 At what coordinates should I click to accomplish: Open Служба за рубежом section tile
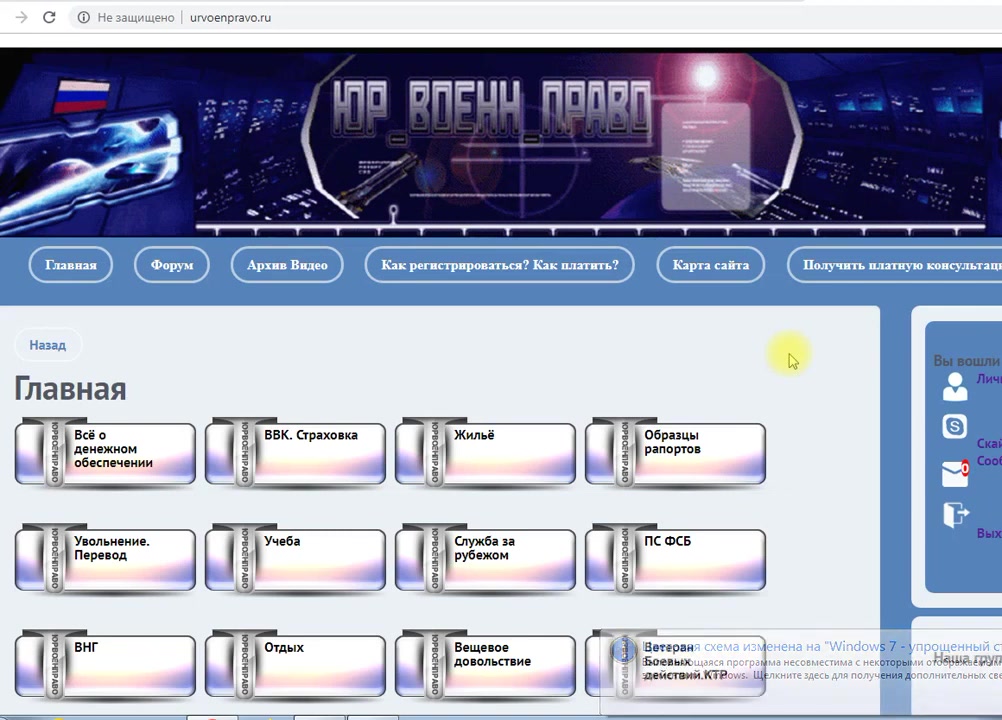(x=485, y=558)
